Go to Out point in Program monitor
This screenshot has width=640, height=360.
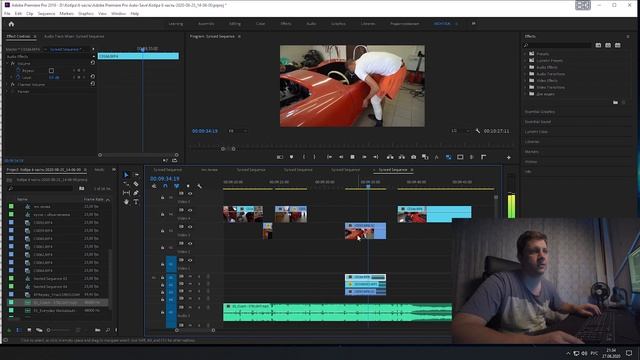click(x=376, y=157)
